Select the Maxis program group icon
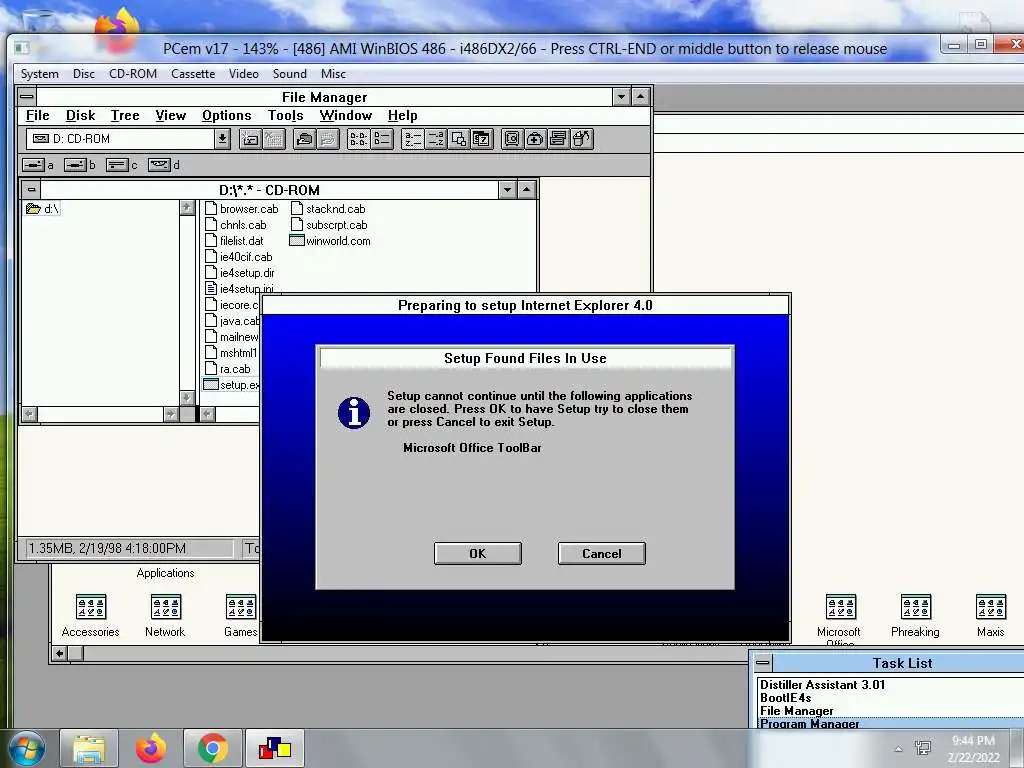The height and width of the screenshot is (768, 1024). [991, 607]
